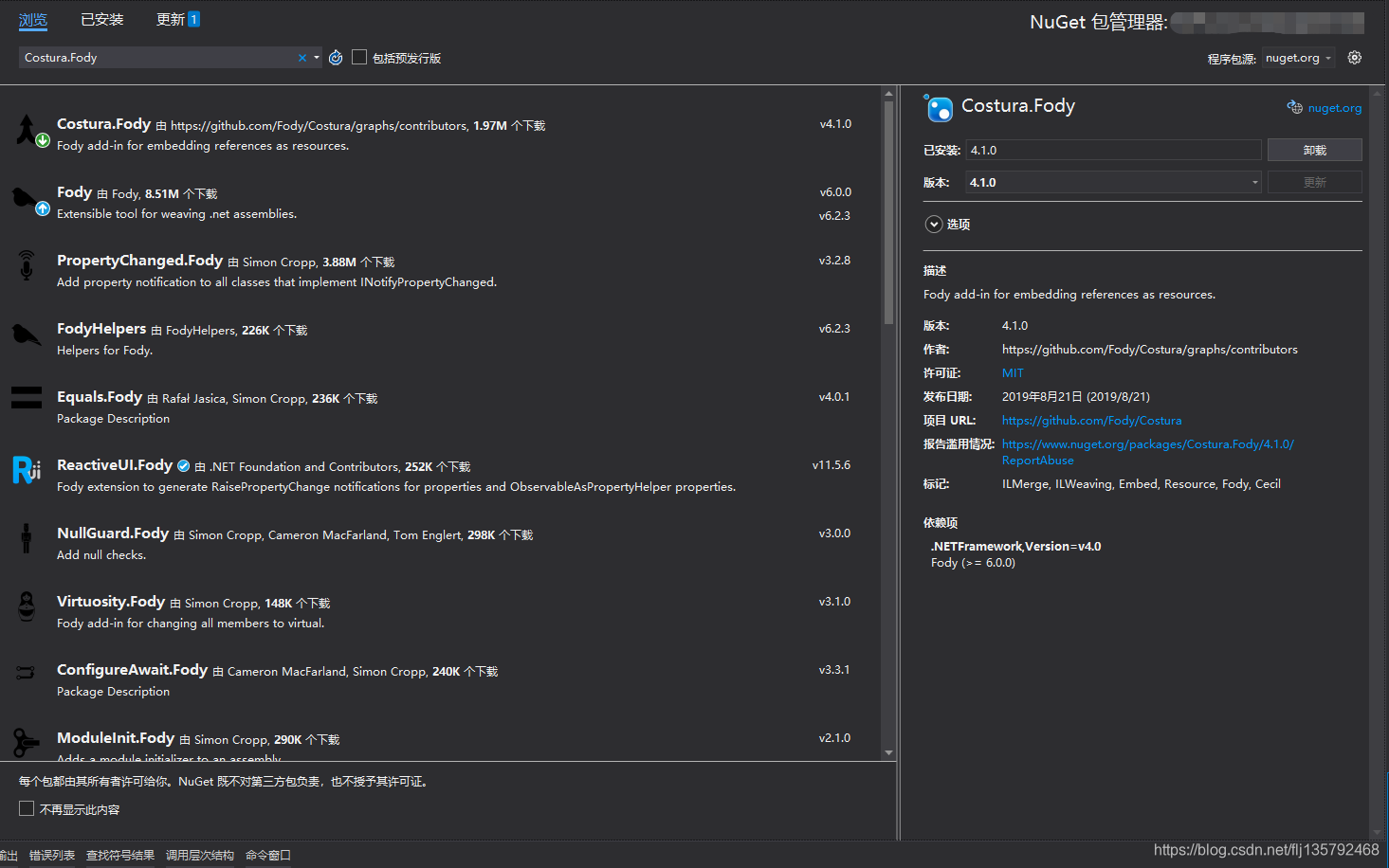Open the Find Symbol Results tab
Image resolution: width=1389 pixels, height=868 pixels.
(120, 855)
